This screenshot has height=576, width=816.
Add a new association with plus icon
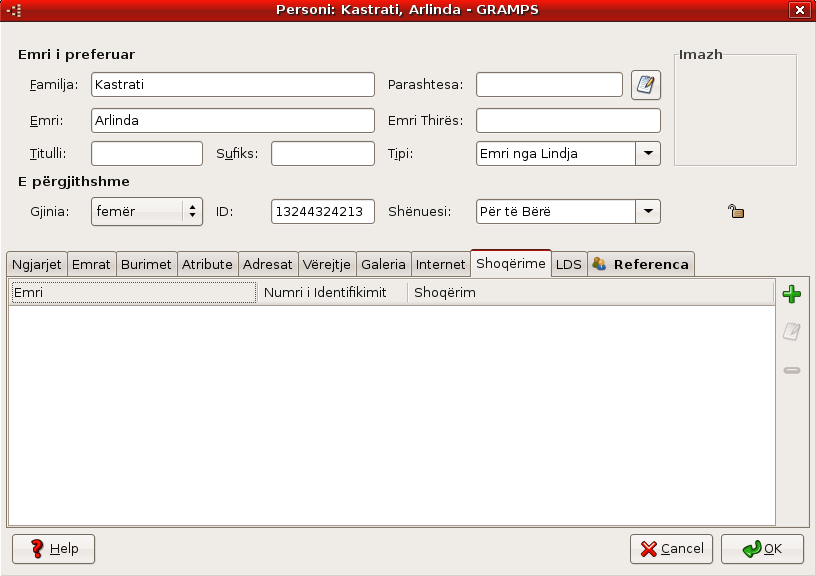[x=792, y=294]
